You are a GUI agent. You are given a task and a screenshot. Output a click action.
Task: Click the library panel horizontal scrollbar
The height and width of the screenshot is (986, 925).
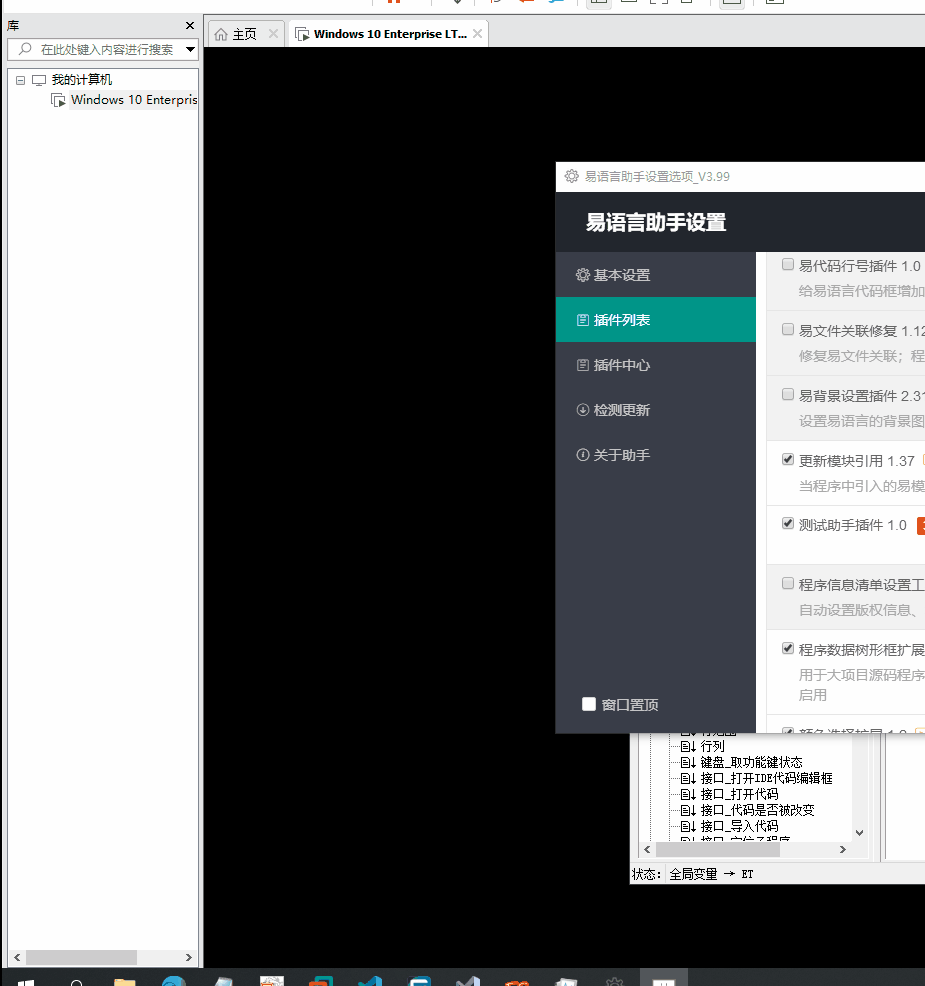coord(81,957)
